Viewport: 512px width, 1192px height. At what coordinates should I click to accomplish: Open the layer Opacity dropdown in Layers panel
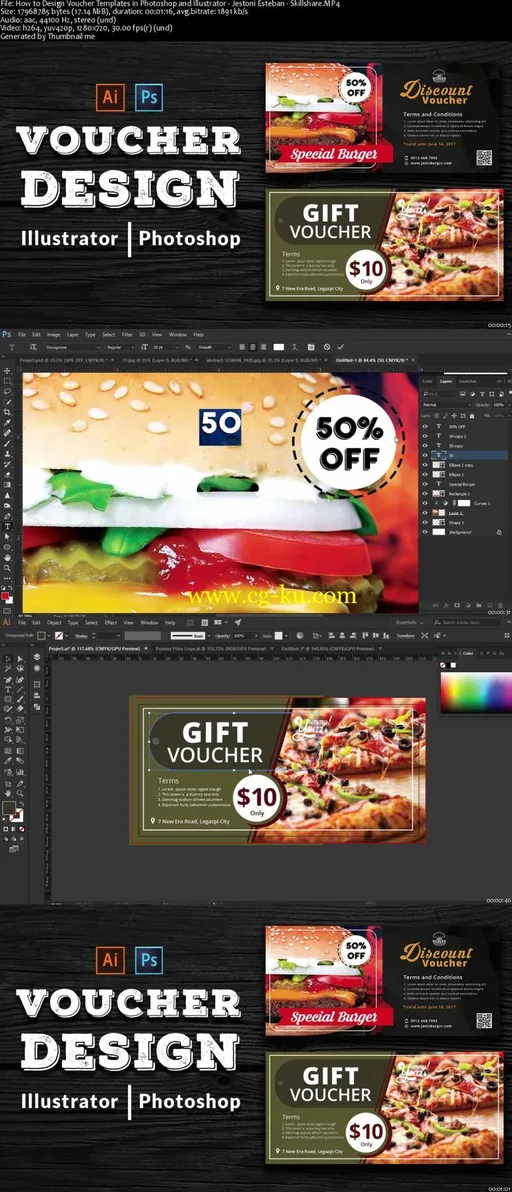click(509, 405)
